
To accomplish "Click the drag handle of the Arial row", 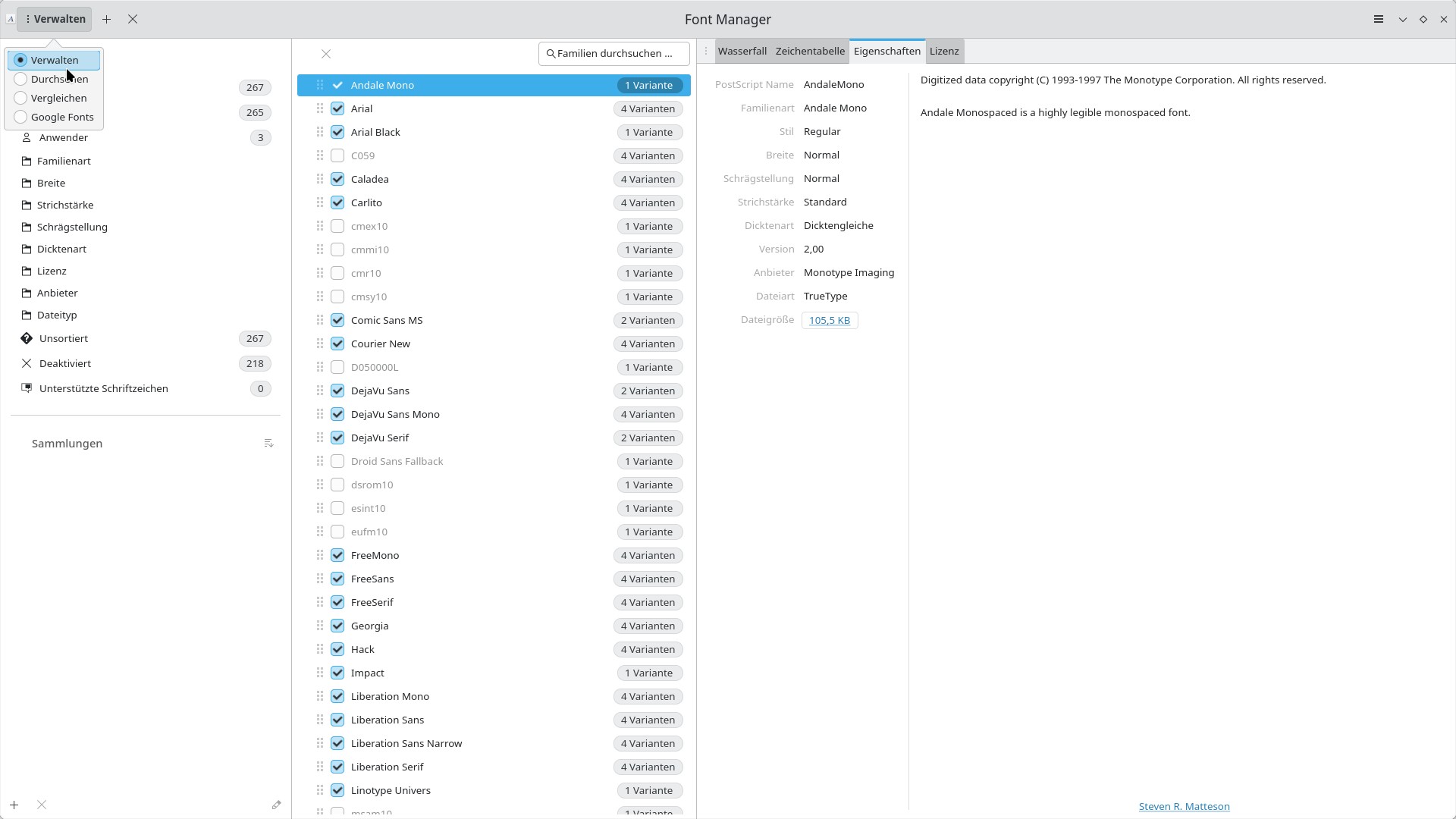I will 320,109.
